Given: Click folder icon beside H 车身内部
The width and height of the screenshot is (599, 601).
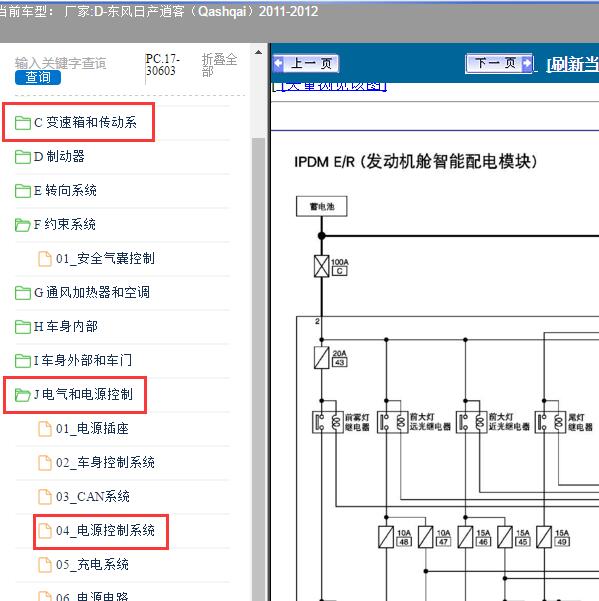Looking at the screenshot, I should [x=23, y=327].
